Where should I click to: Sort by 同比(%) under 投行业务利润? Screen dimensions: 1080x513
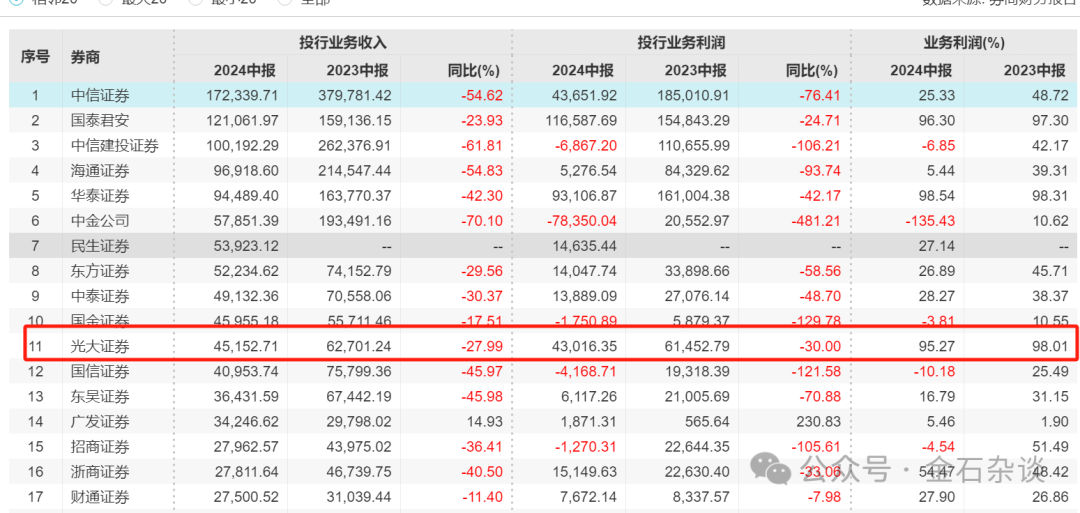pyautogui.click(x=811, y=70)
